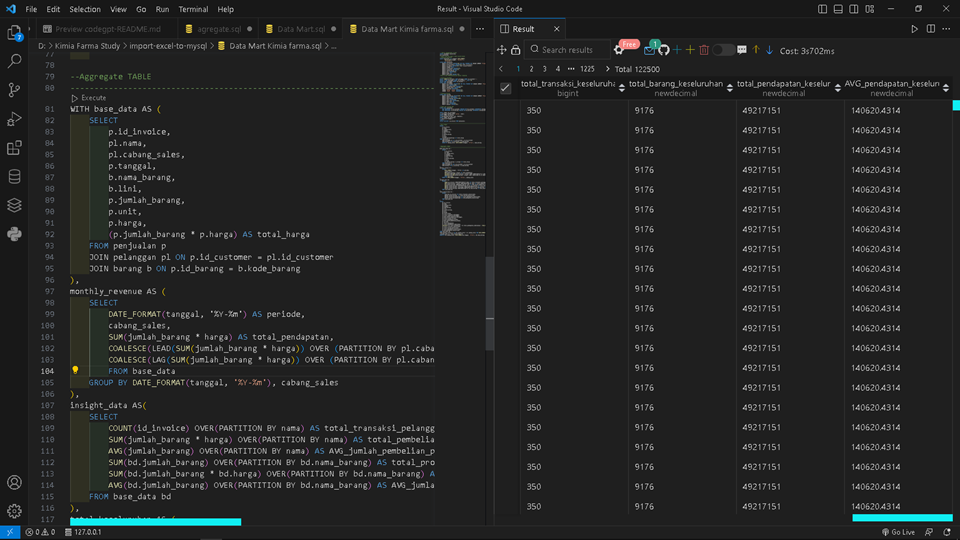Sort the total_barang_keseluruhan column
Image resolution: width=960 pixels, height=540 pixels.
pos(730,88)
